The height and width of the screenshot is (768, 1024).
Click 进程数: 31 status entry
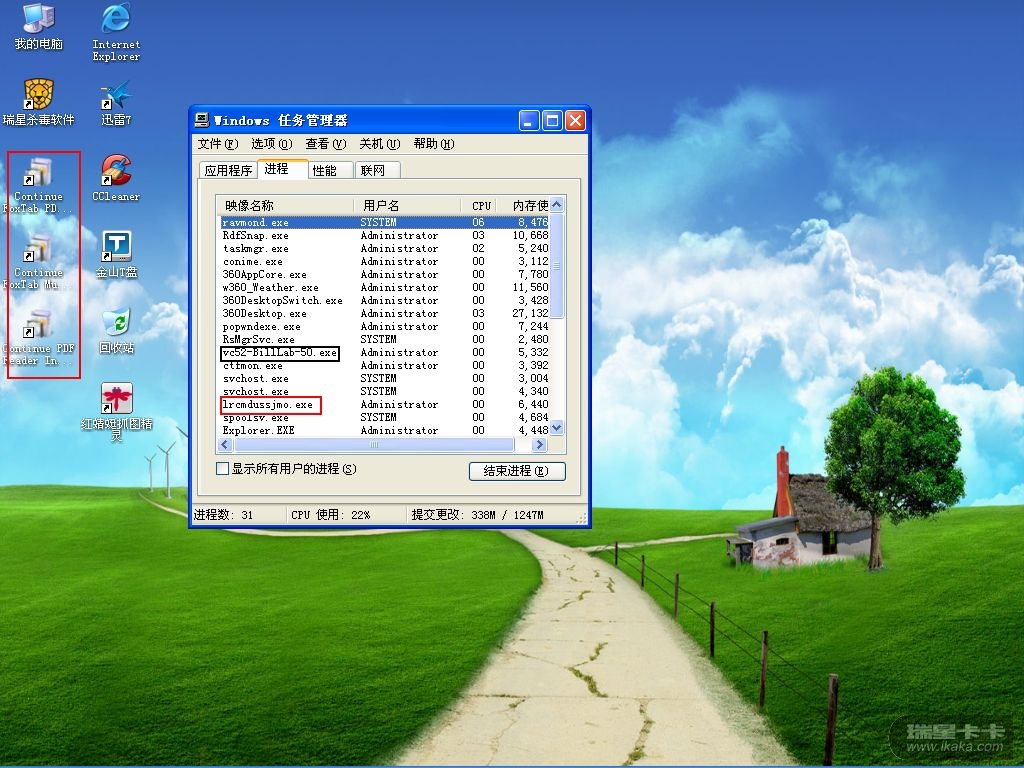(x=223, y=515)
